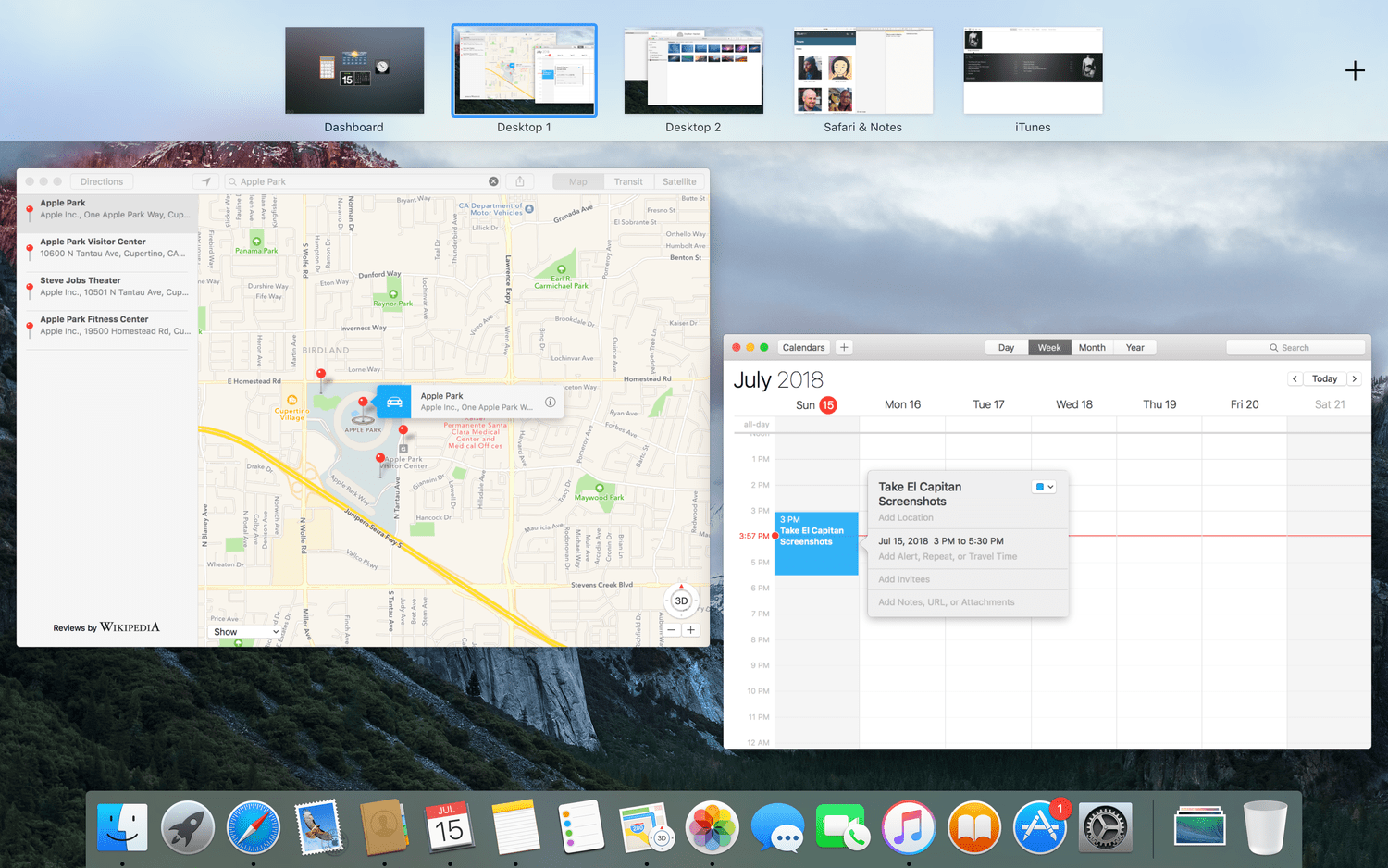Open event calendar color dropdown
Screen dimensions: 1388x868
(x=1044, y=487)
